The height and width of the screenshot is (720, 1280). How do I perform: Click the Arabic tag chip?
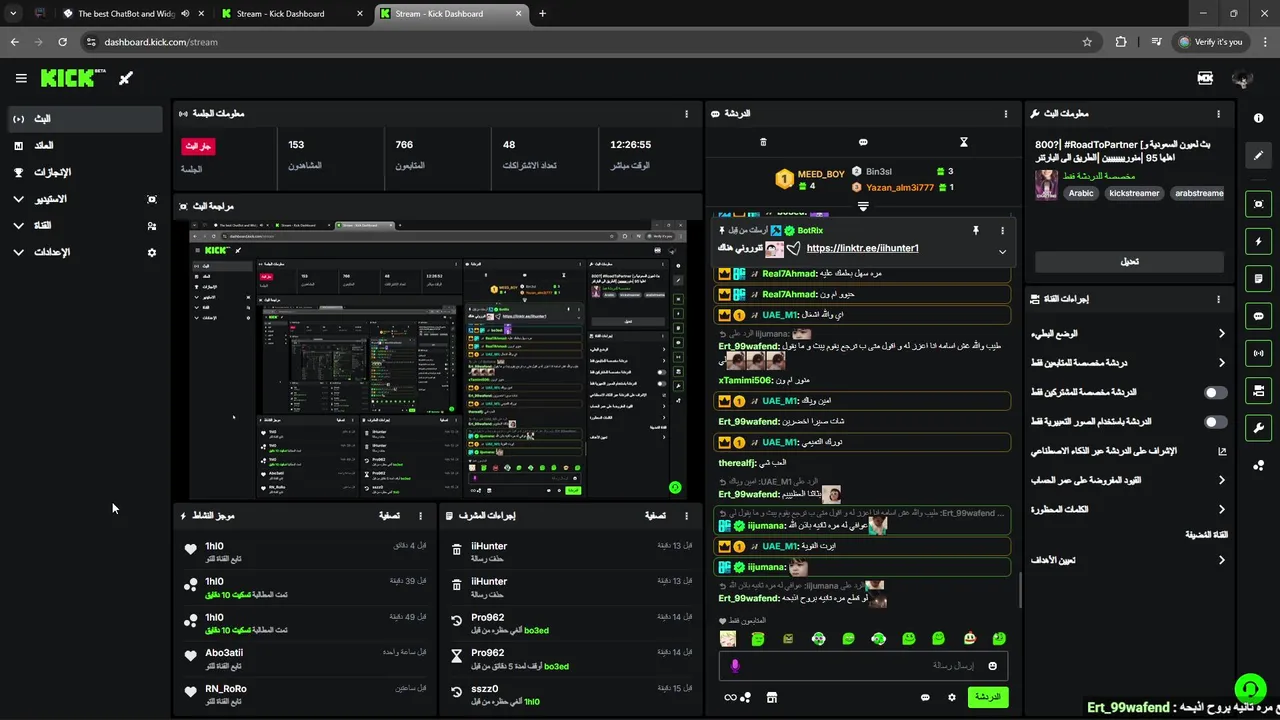1081,193
